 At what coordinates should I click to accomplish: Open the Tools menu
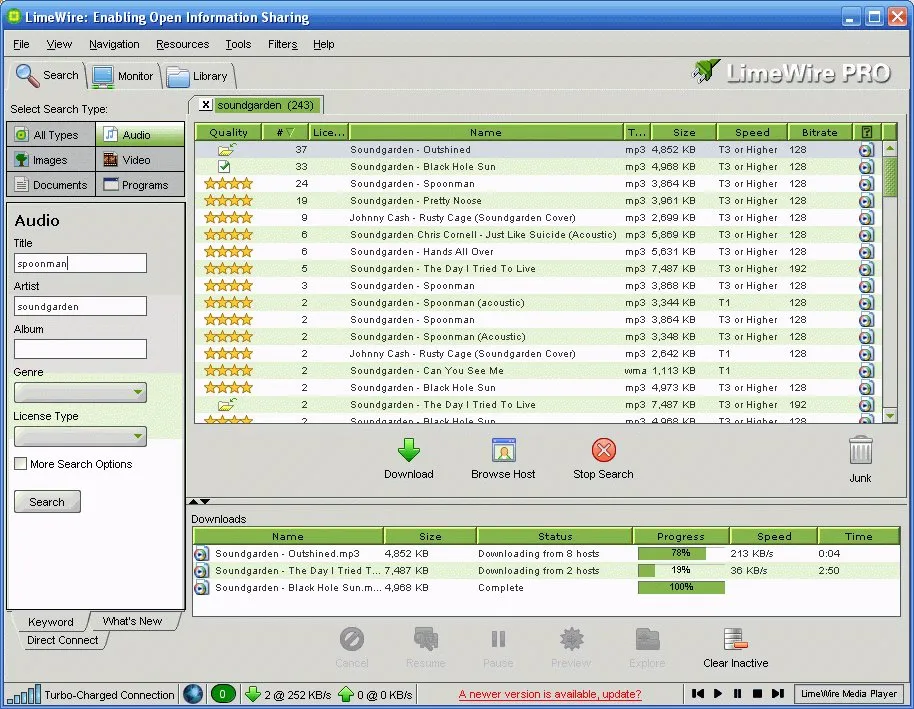237,44
